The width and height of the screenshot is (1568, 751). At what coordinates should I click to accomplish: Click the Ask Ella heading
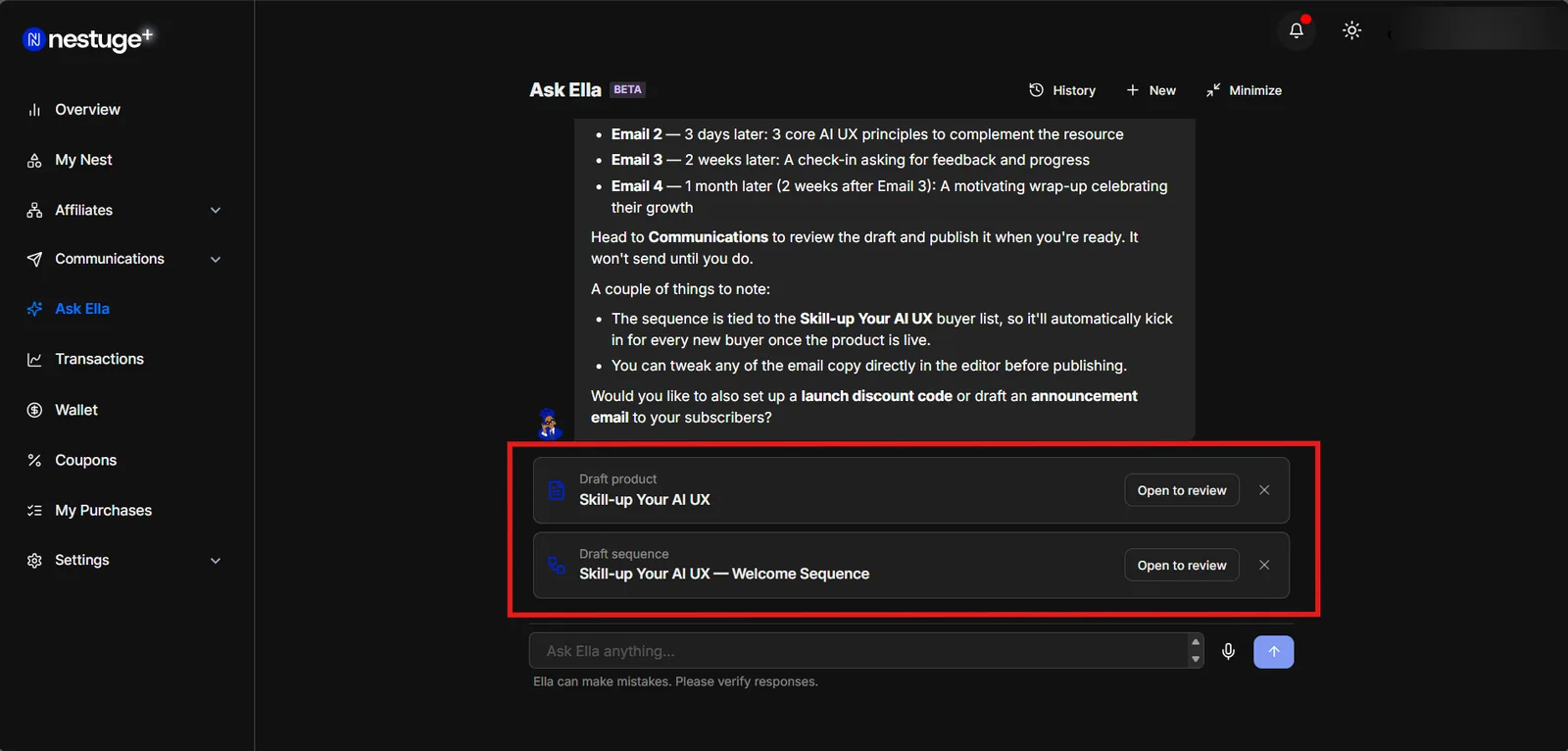click(565, 90)
